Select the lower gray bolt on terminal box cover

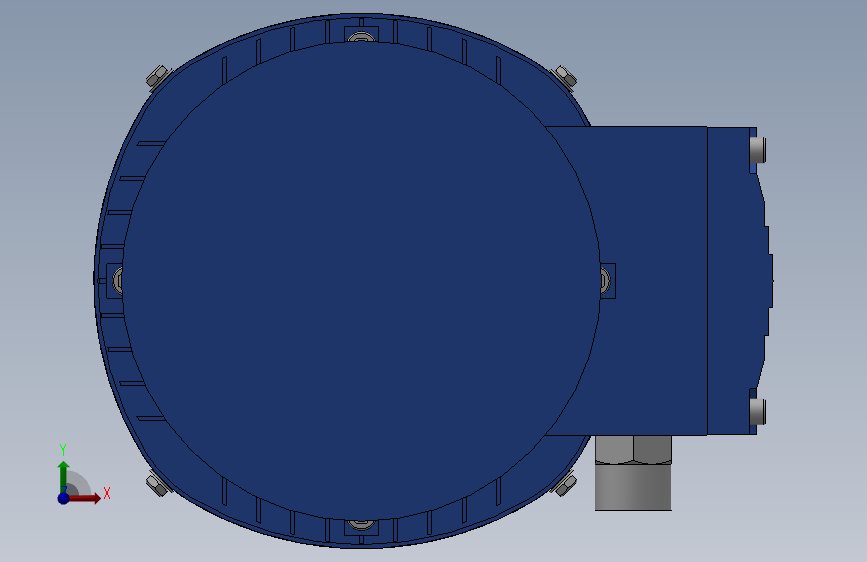click(x=758, y=412)
